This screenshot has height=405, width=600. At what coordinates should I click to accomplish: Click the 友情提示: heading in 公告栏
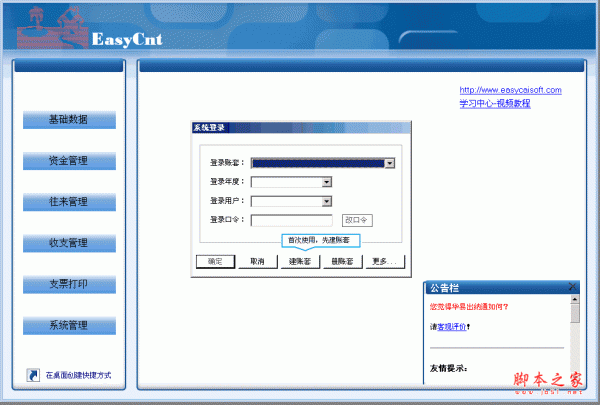point(448,368)
